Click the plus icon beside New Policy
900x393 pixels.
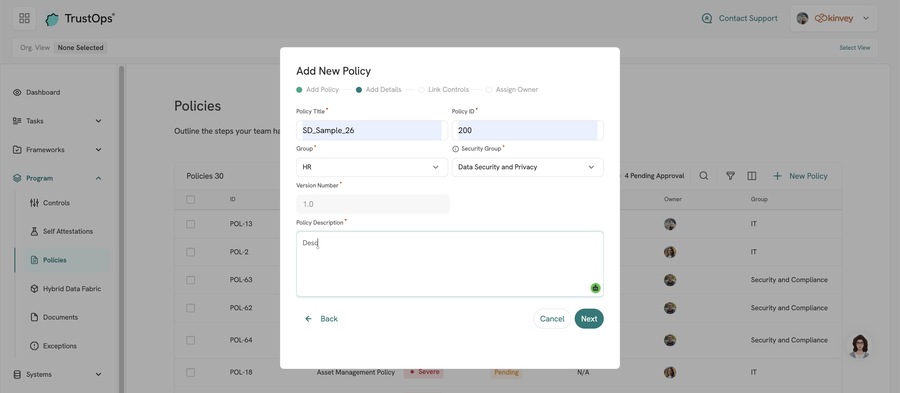(x=777, y=176)
